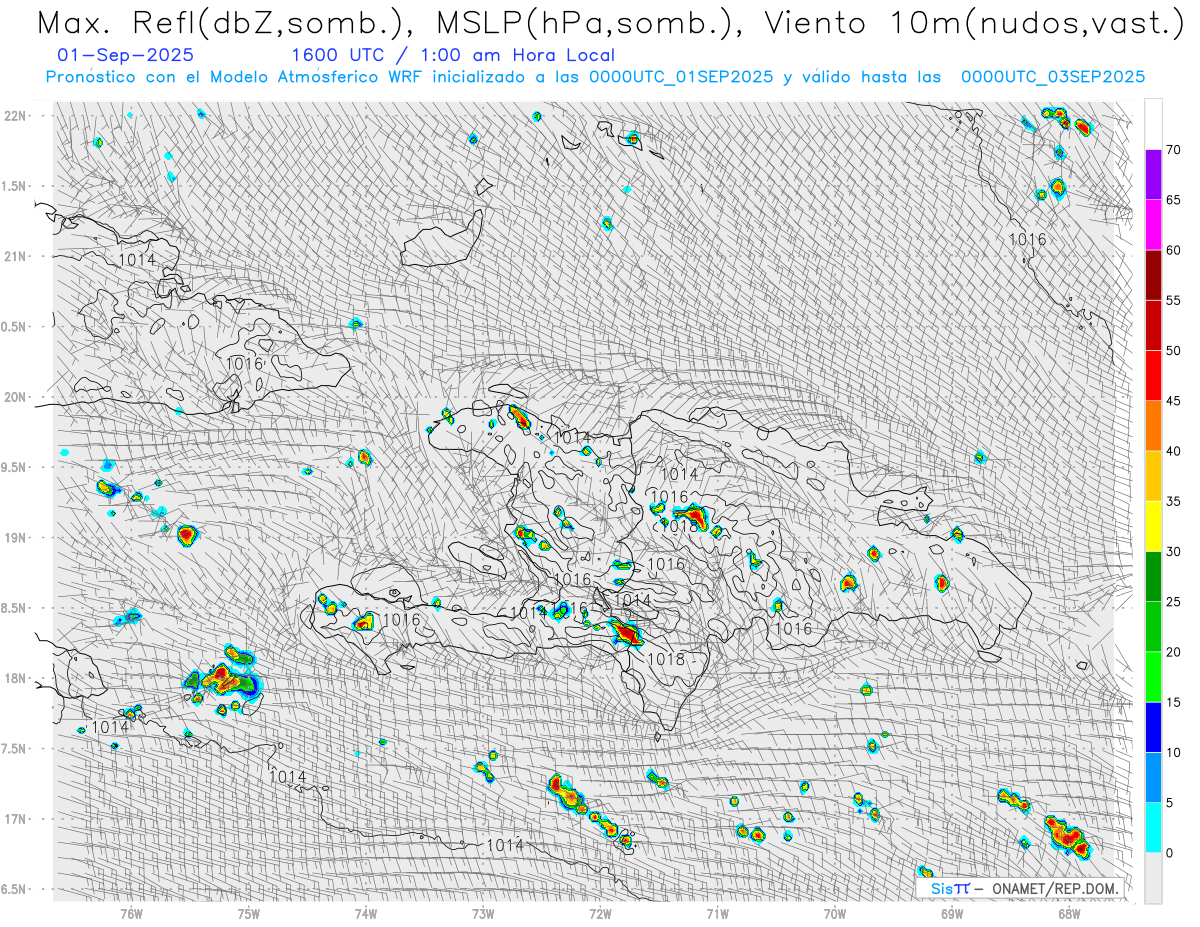Click the gold 35–40 dBZ color bar segment
The width and height of the screenshot is (1200, 927).
1153,476
